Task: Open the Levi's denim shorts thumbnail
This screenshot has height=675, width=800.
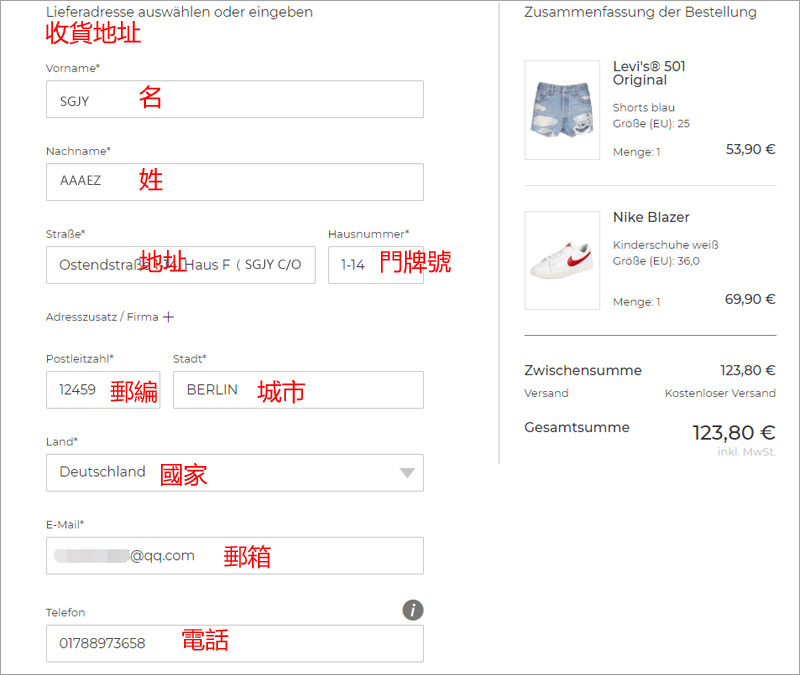Action: coord(561,110)
